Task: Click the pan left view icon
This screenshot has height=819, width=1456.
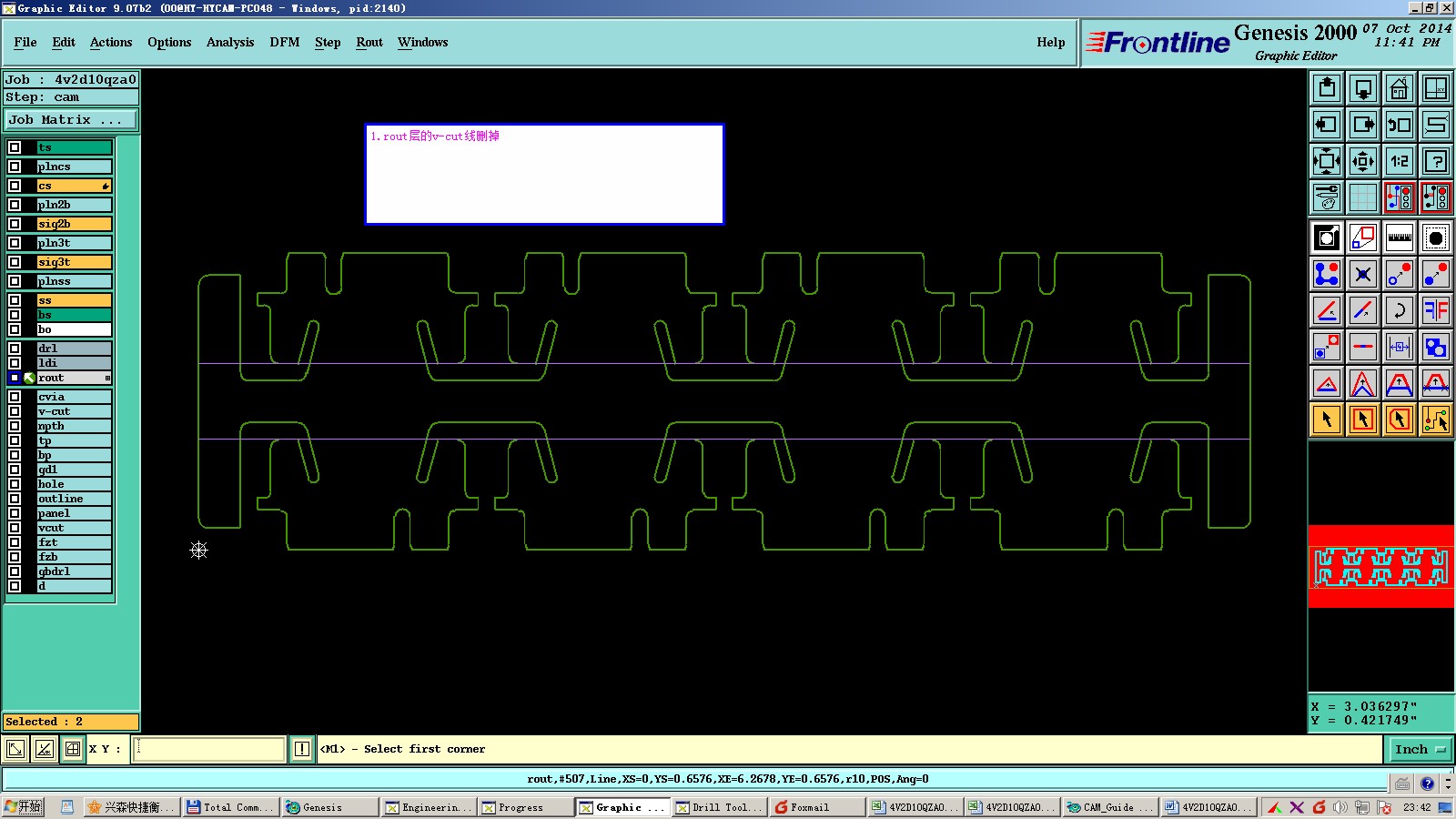Action: [1326, 125]
